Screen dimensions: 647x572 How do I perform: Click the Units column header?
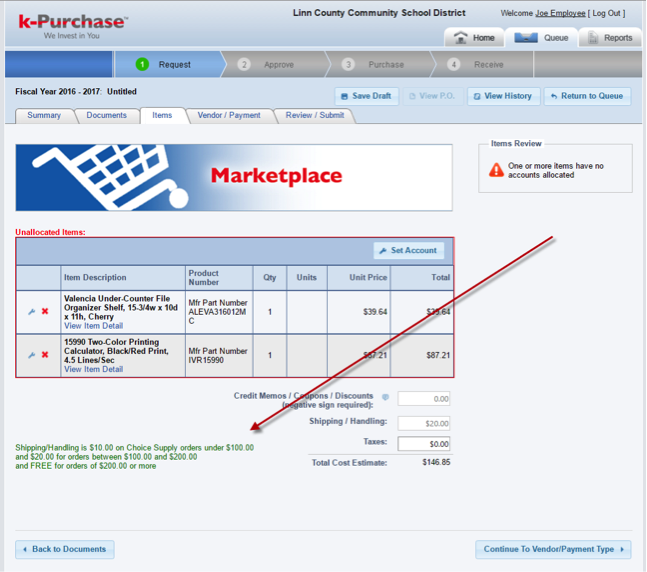(x=307, y=277)
